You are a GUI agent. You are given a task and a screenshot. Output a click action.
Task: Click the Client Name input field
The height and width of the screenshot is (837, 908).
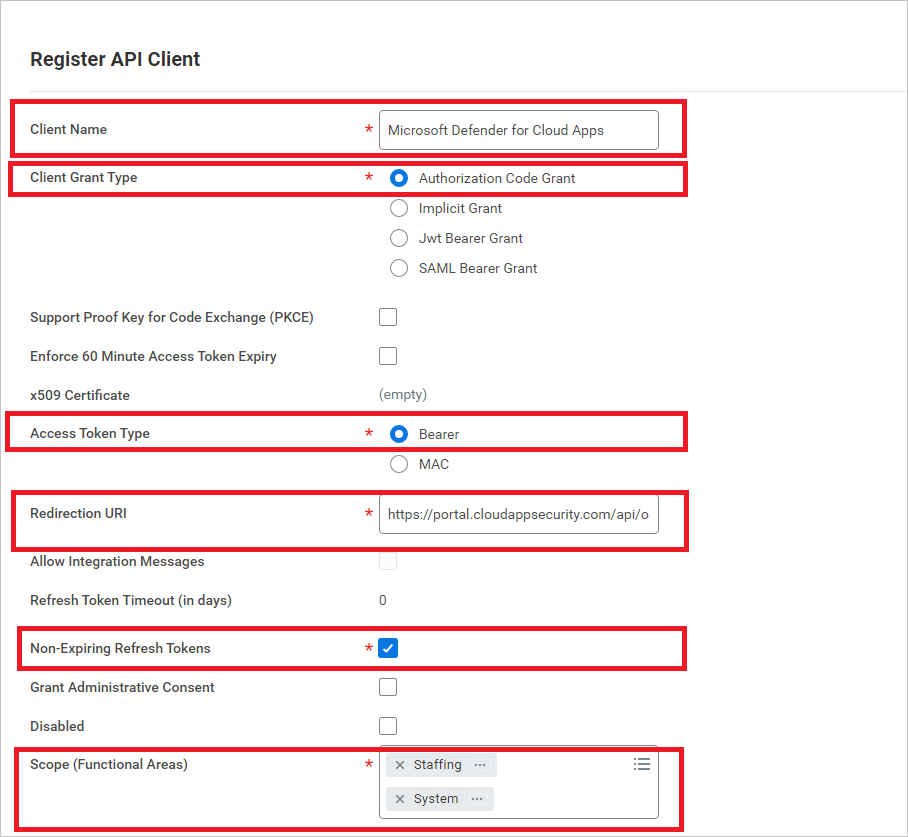(518, 130)
